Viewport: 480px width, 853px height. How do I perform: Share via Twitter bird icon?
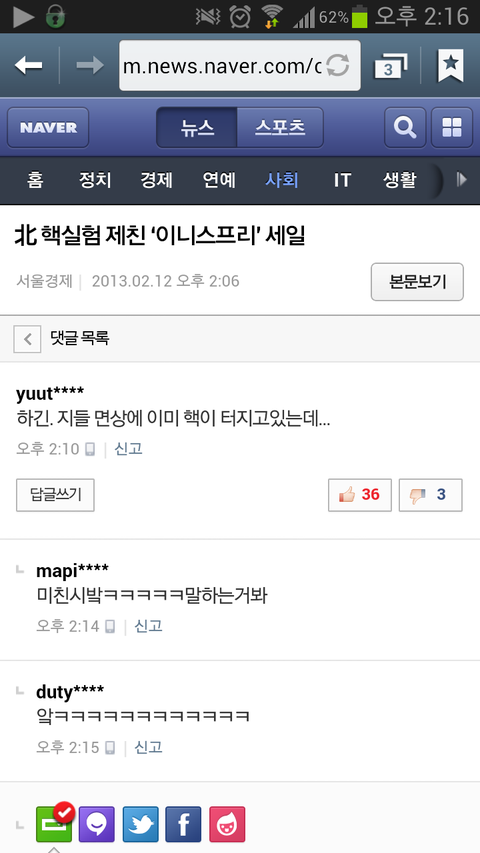click(140, 824)
